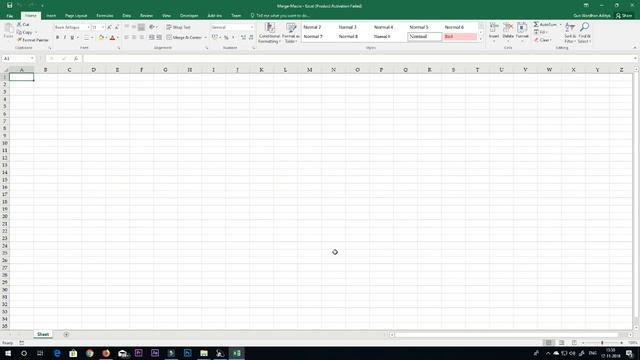Expand the Name Box dropdown arrow
The height and width of the screenshot is (360, 640).
32,59
